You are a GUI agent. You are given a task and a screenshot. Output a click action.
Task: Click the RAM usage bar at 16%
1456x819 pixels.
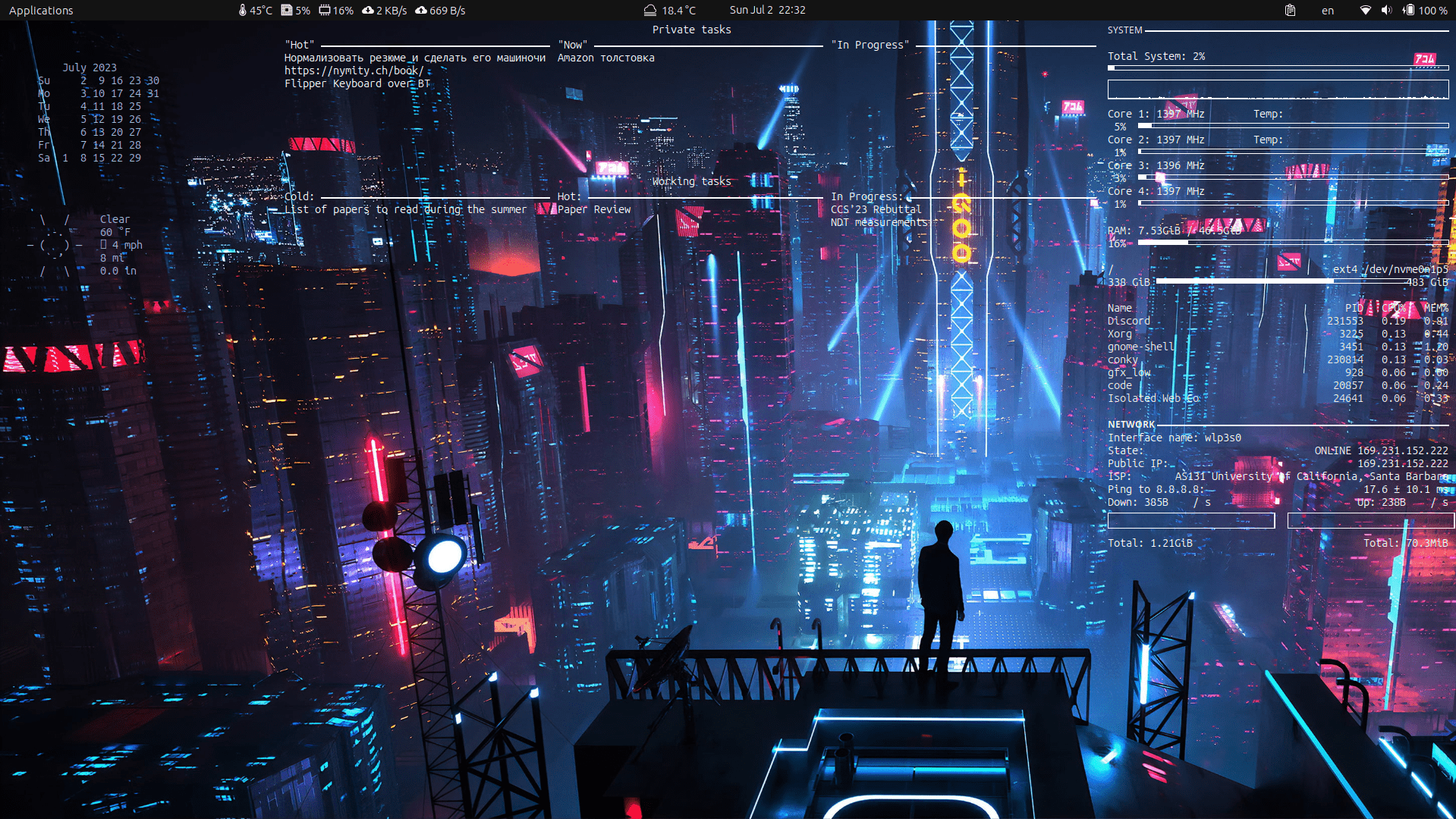[x=1293, y=243]
